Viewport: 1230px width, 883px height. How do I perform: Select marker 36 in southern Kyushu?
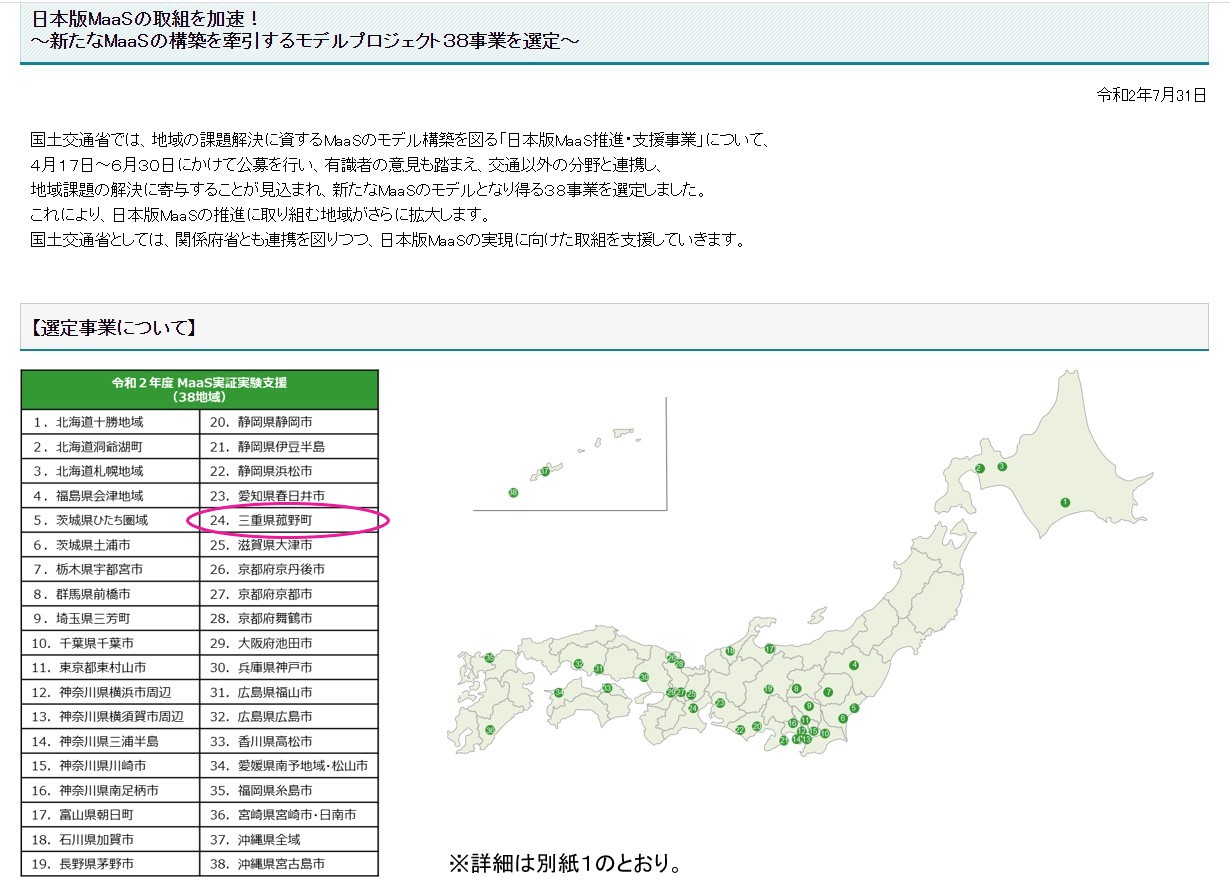pos(490,730)
